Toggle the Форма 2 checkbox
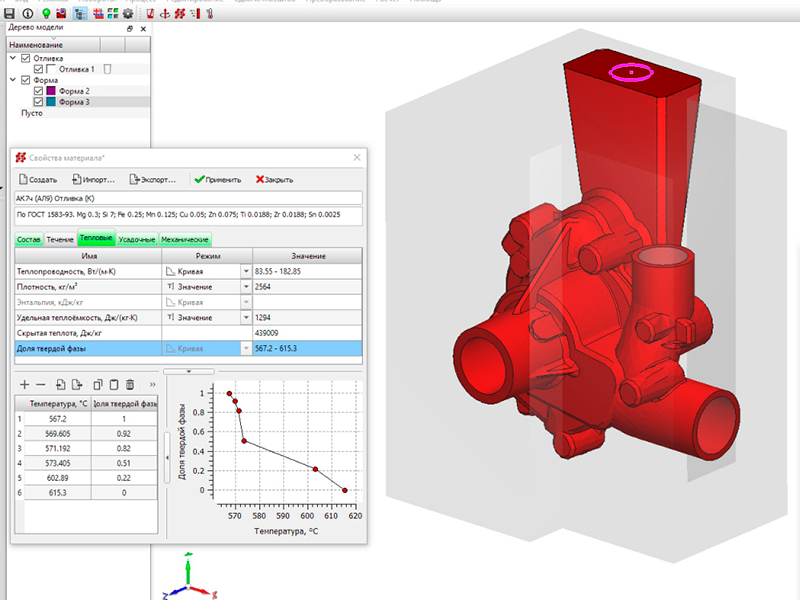 coord(39,91)
